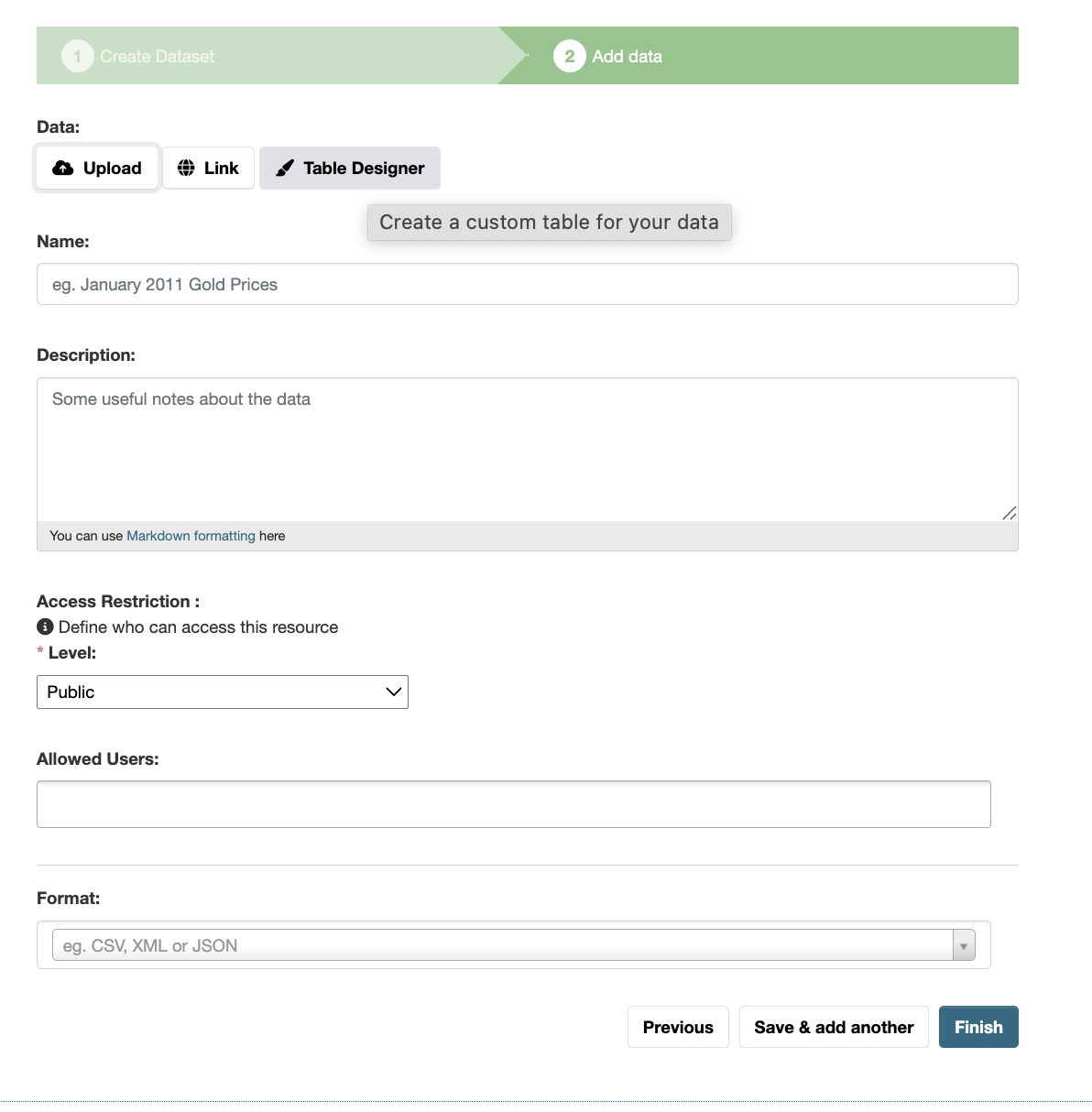The height and width of the screenshot is (1112, 1092).
Task: Click the Level dropdown chevron arrow
Action: point(394,692)
